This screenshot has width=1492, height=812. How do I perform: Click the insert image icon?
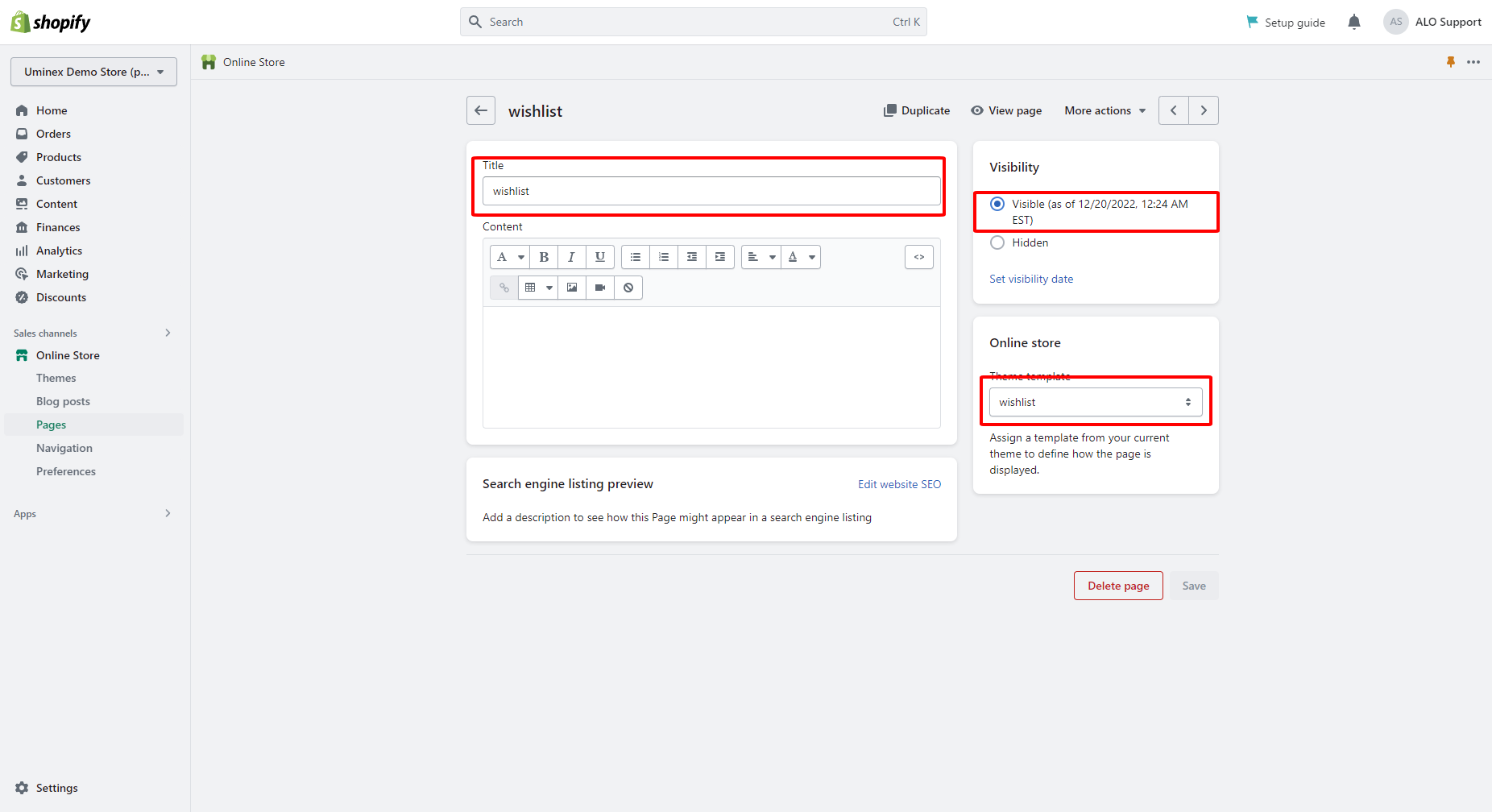coord(572,288)
